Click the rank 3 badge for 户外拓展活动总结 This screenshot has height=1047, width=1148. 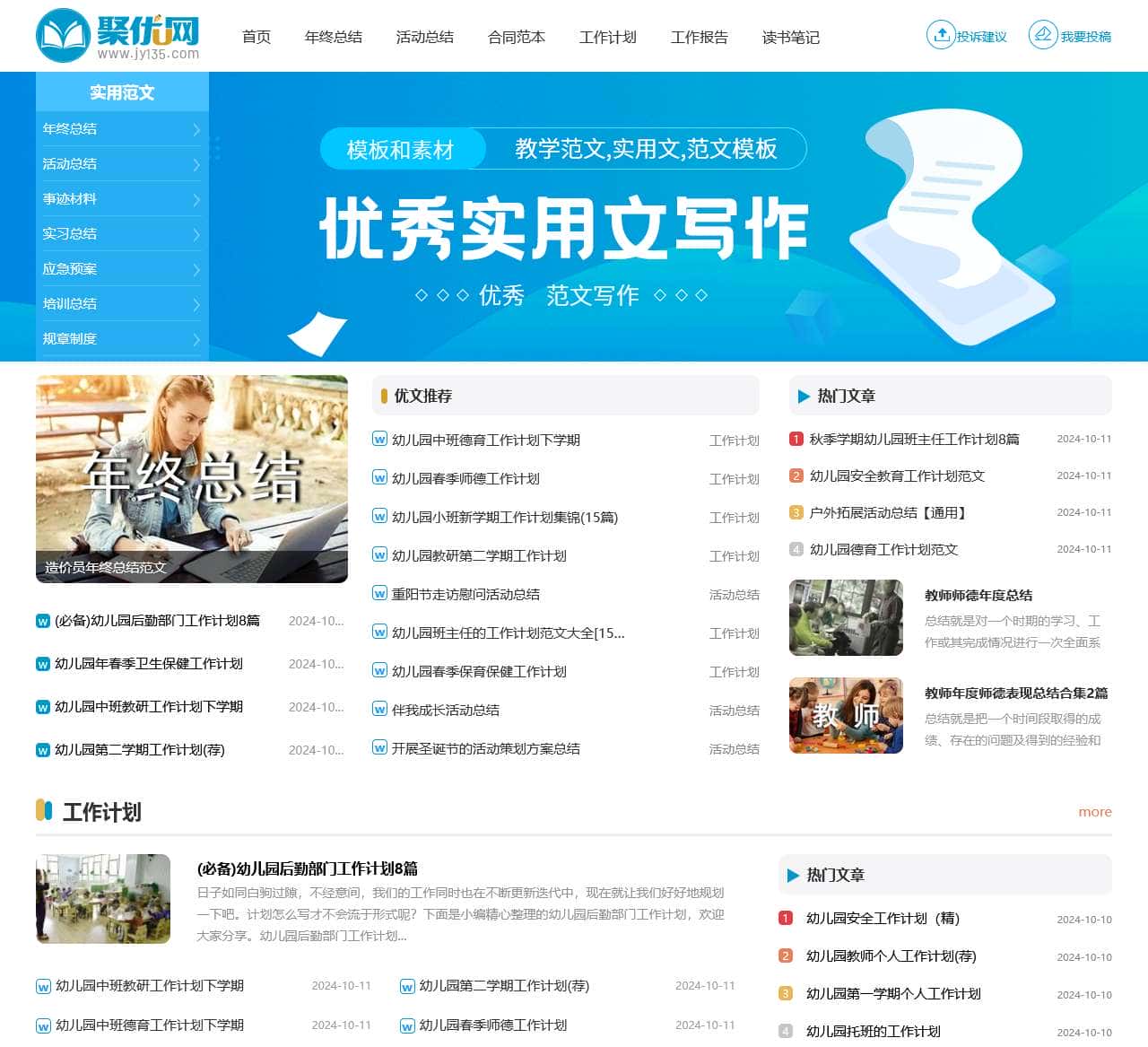coord(796,512)
